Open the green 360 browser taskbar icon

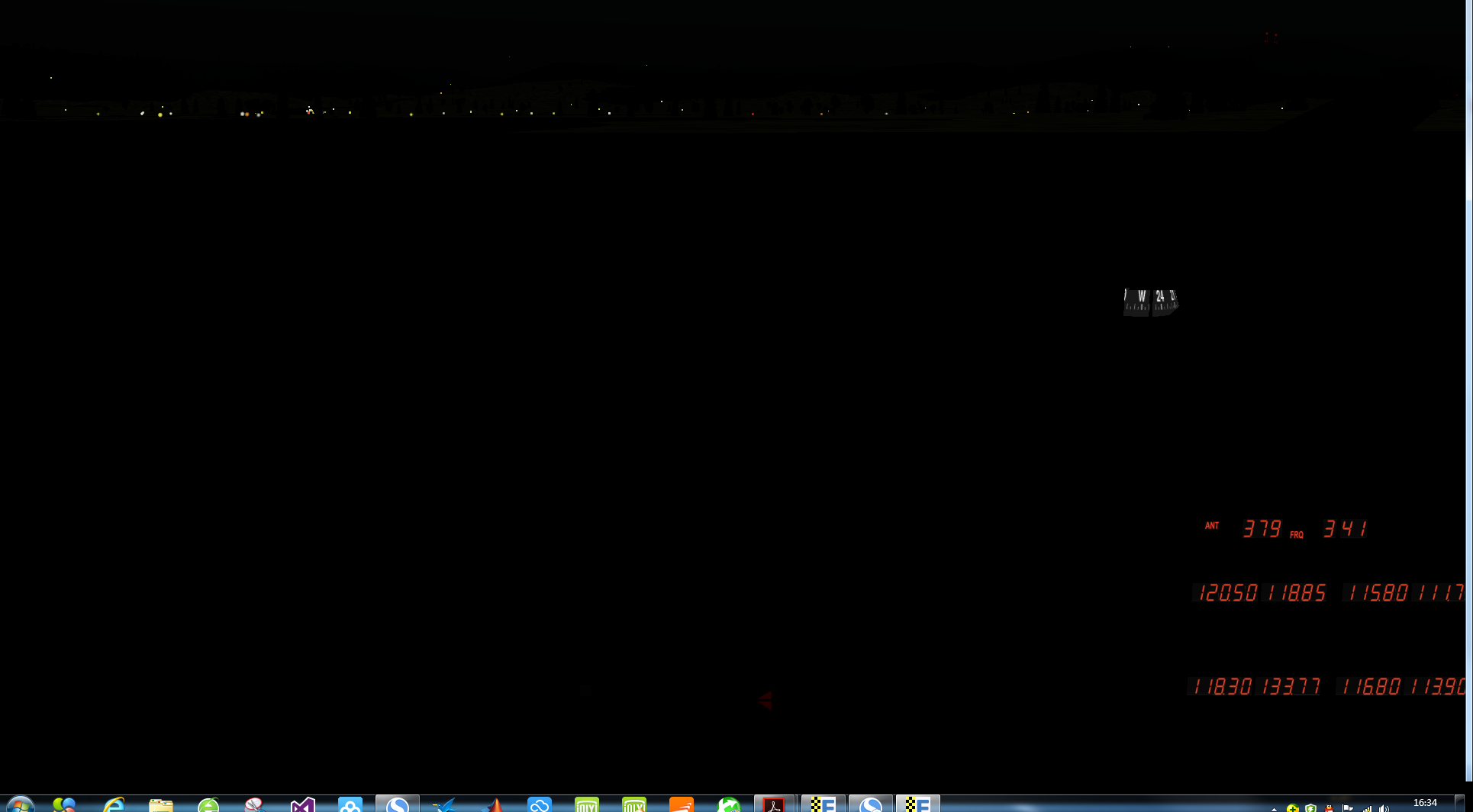click(208, 804)
